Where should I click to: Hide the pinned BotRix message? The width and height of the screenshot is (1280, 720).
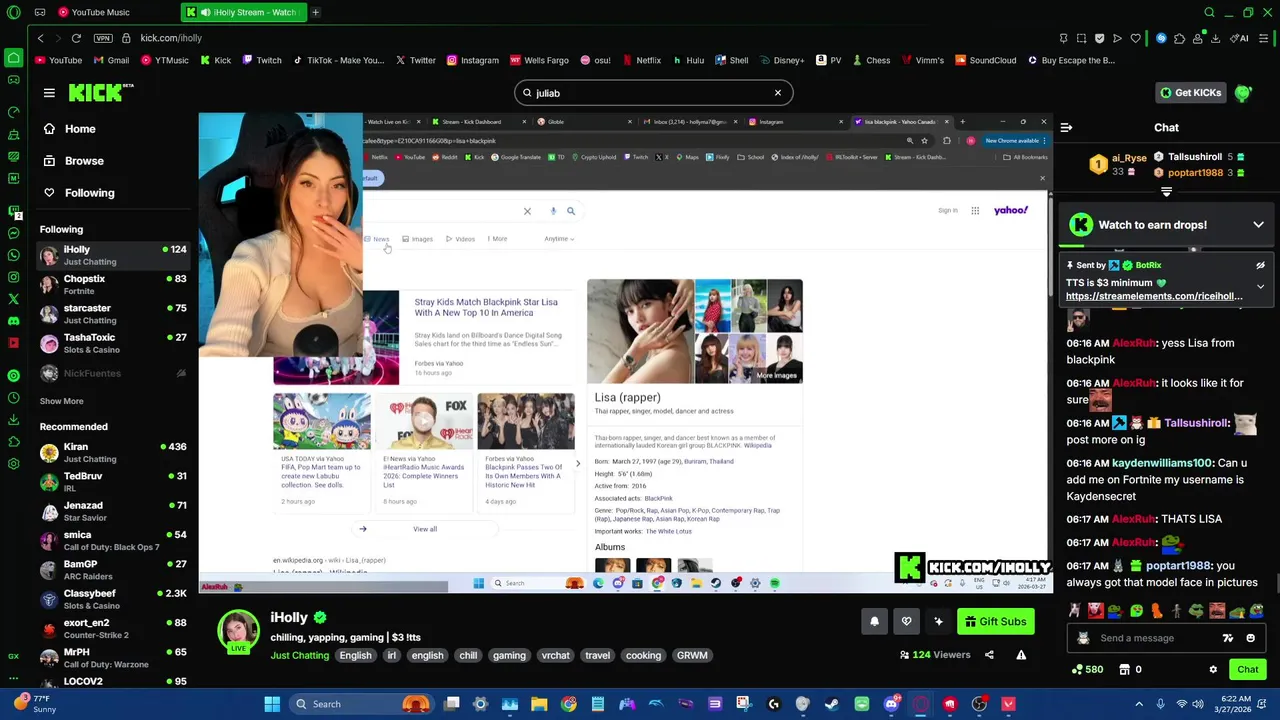(1260, 266)
